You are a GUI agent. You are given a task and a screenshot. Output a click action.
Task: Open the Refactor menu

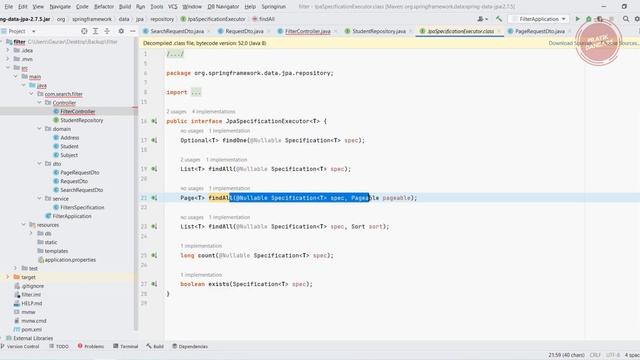(104, 7)
